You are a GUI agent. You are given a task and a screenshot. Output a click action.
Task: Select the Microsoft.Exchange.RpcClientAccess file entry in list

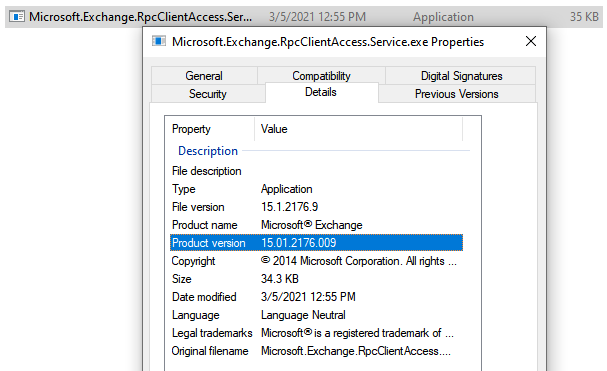click(304, 17)
